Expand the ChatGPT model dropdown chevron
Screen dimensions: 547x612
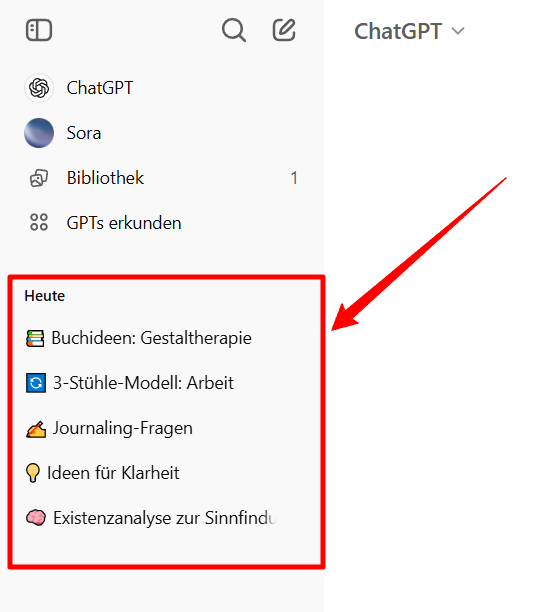tap(458, 31)
